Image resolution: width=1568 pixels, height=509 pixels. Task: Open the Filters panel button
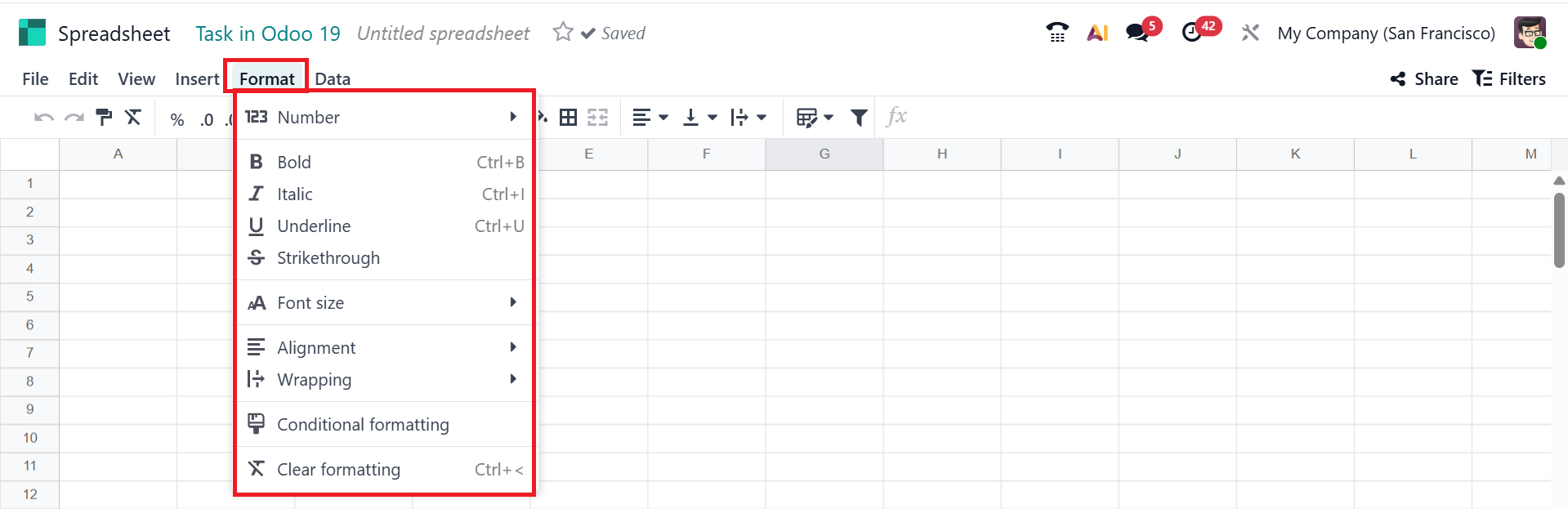(1509, 78)
